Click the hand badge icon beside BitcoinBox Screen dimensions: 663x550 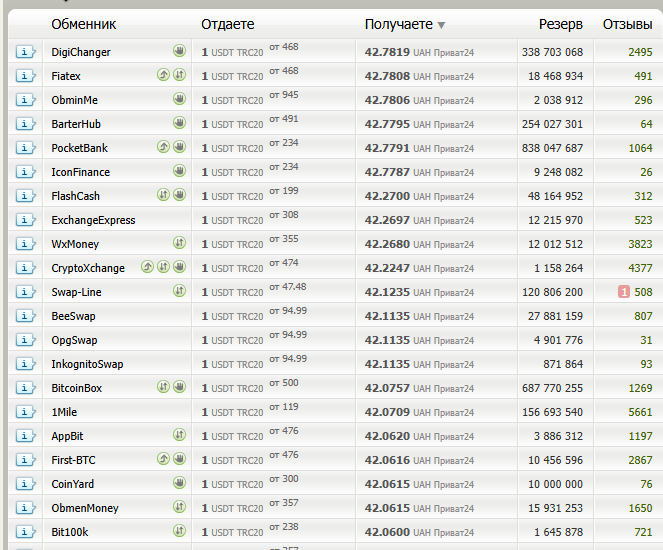(x=180, y=387)
